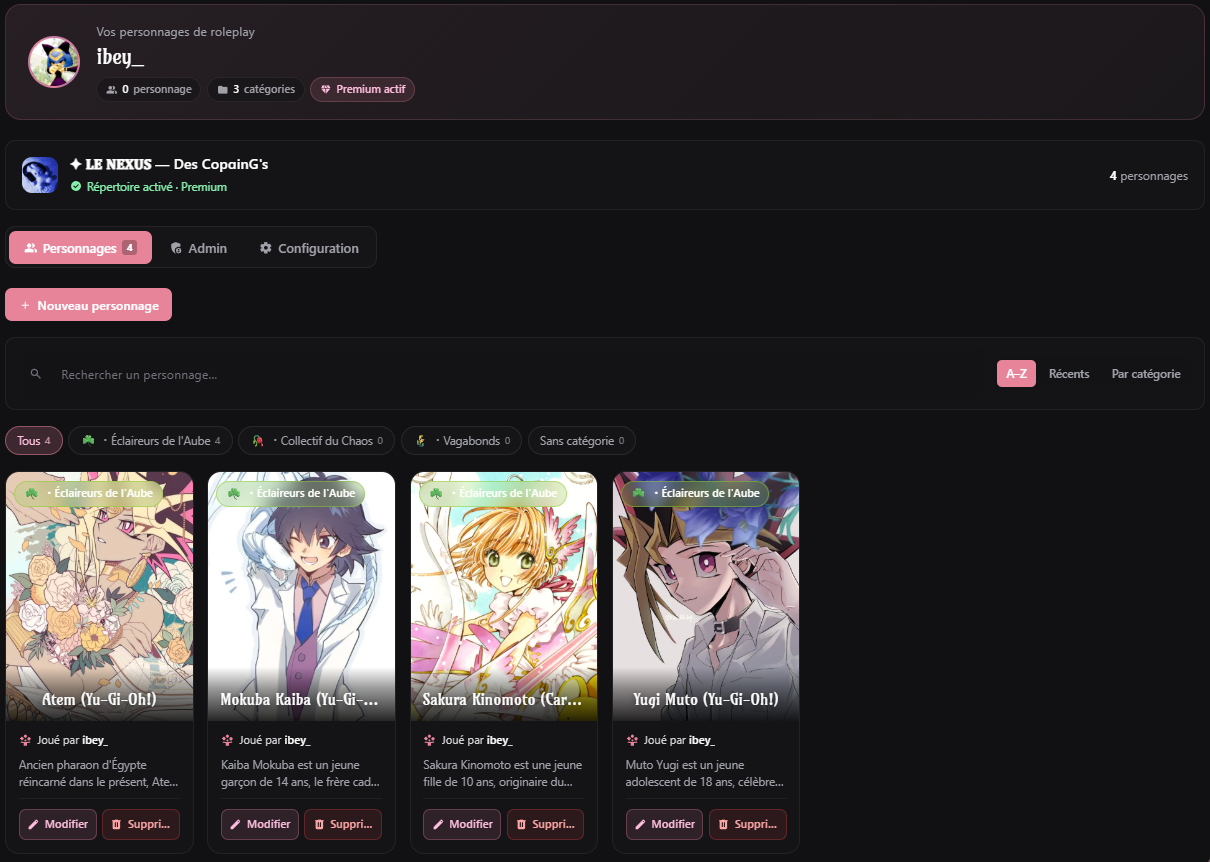Click the Éclaireurs de l'Aube badge on Atem card
This screenshot has width=1210, height=862.
[88, 493]
